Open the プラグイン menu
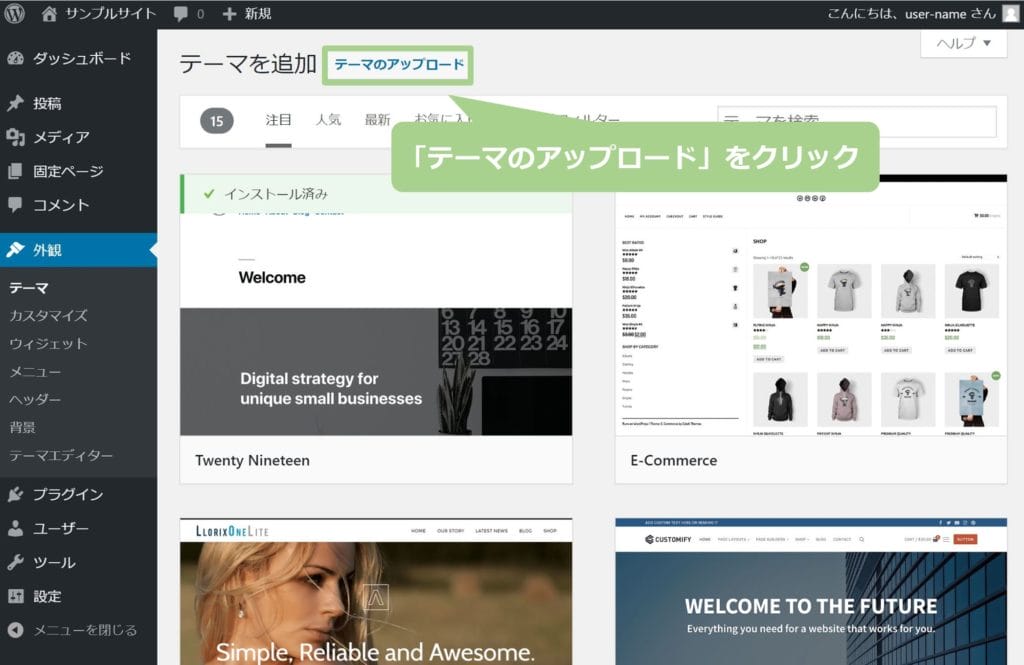The height and width of the screenshot is (665, 1024). tap(67, 494)
